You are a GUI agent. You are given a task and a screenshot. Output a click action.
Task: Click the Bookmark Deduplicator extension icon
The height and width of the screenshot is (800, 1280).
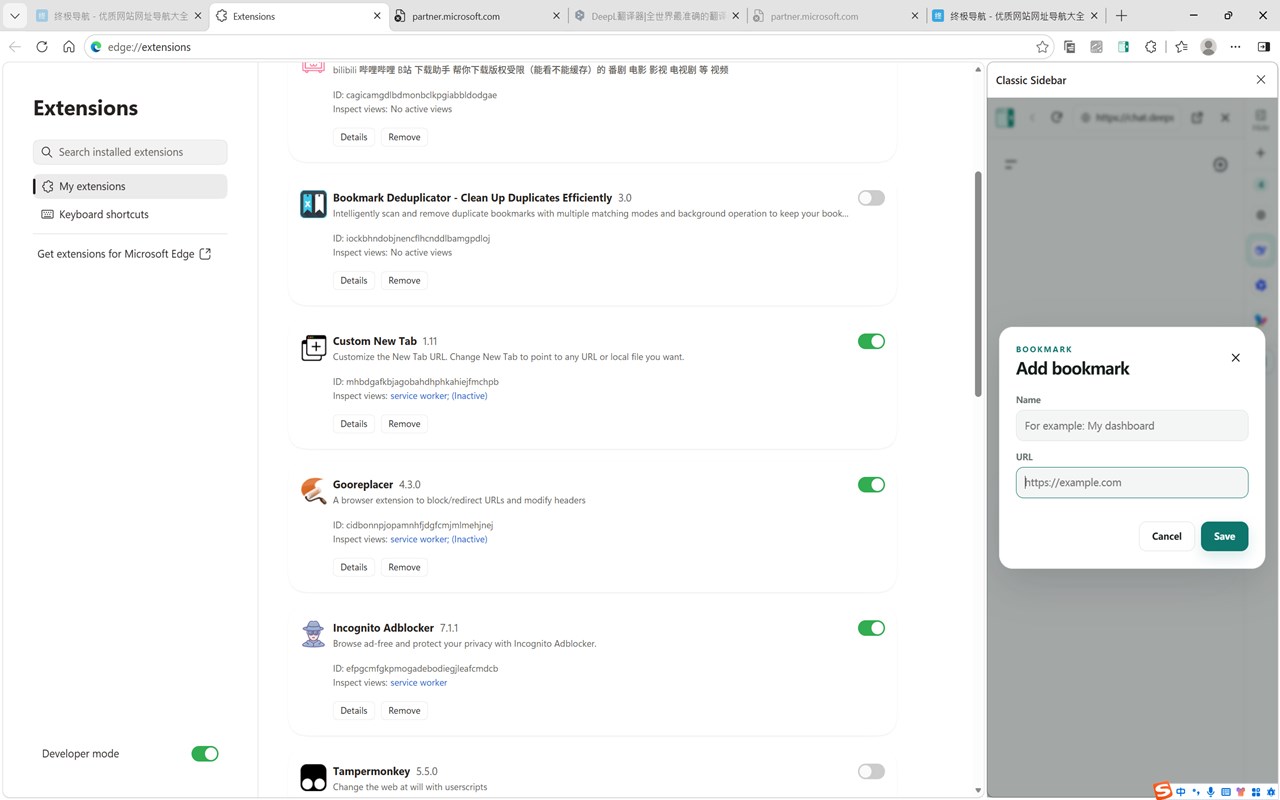click(313, 204)
